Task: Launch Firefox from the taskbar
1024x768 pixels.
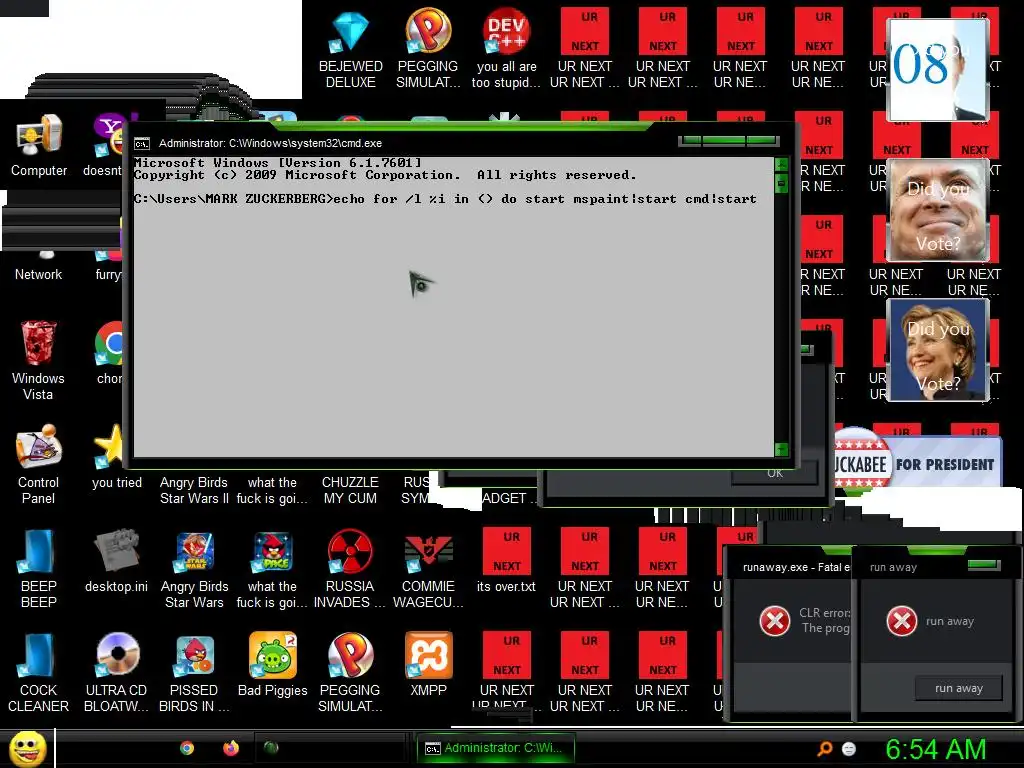Action: pos(231,748)
